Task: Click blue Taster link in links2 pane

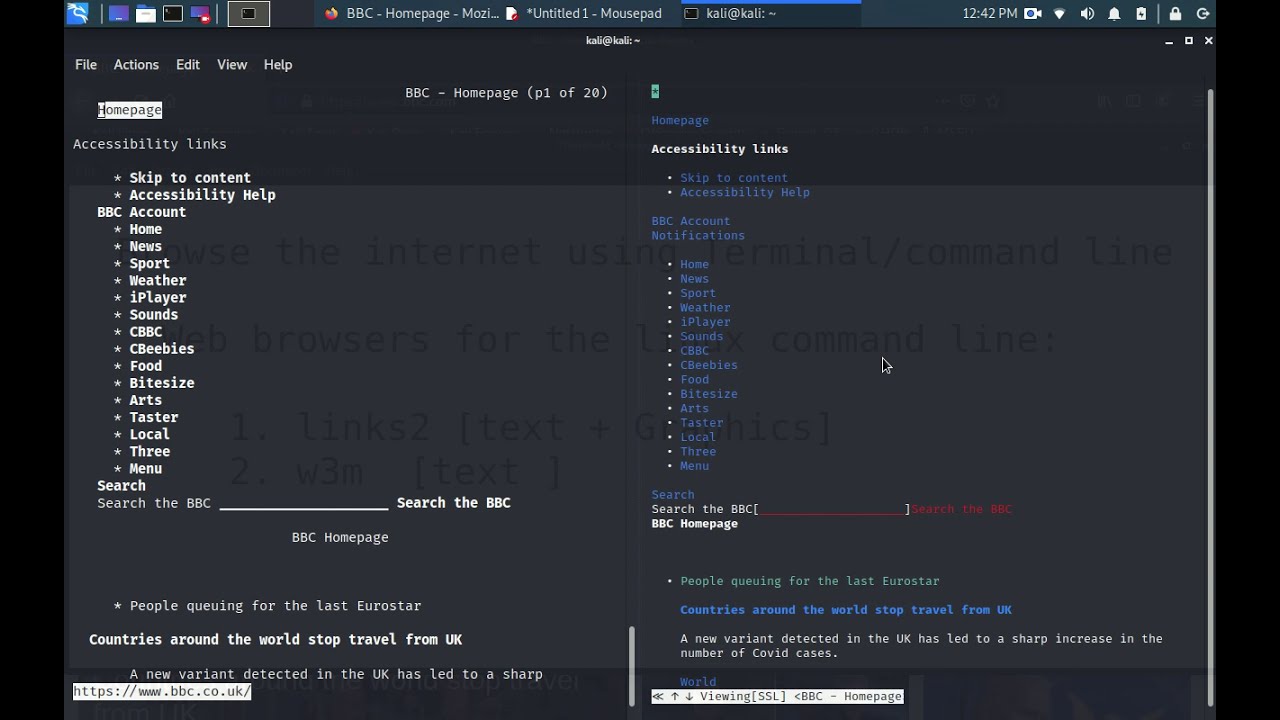Action: click(701, 423)
